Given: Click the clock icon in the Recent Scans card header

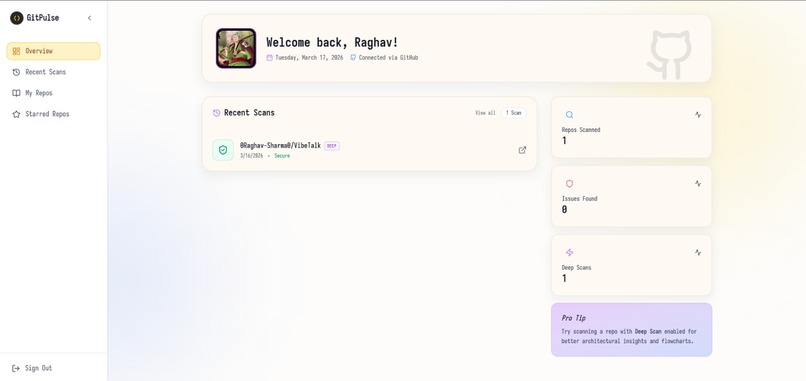Looking at the screenshot, I should coord(217,113).
